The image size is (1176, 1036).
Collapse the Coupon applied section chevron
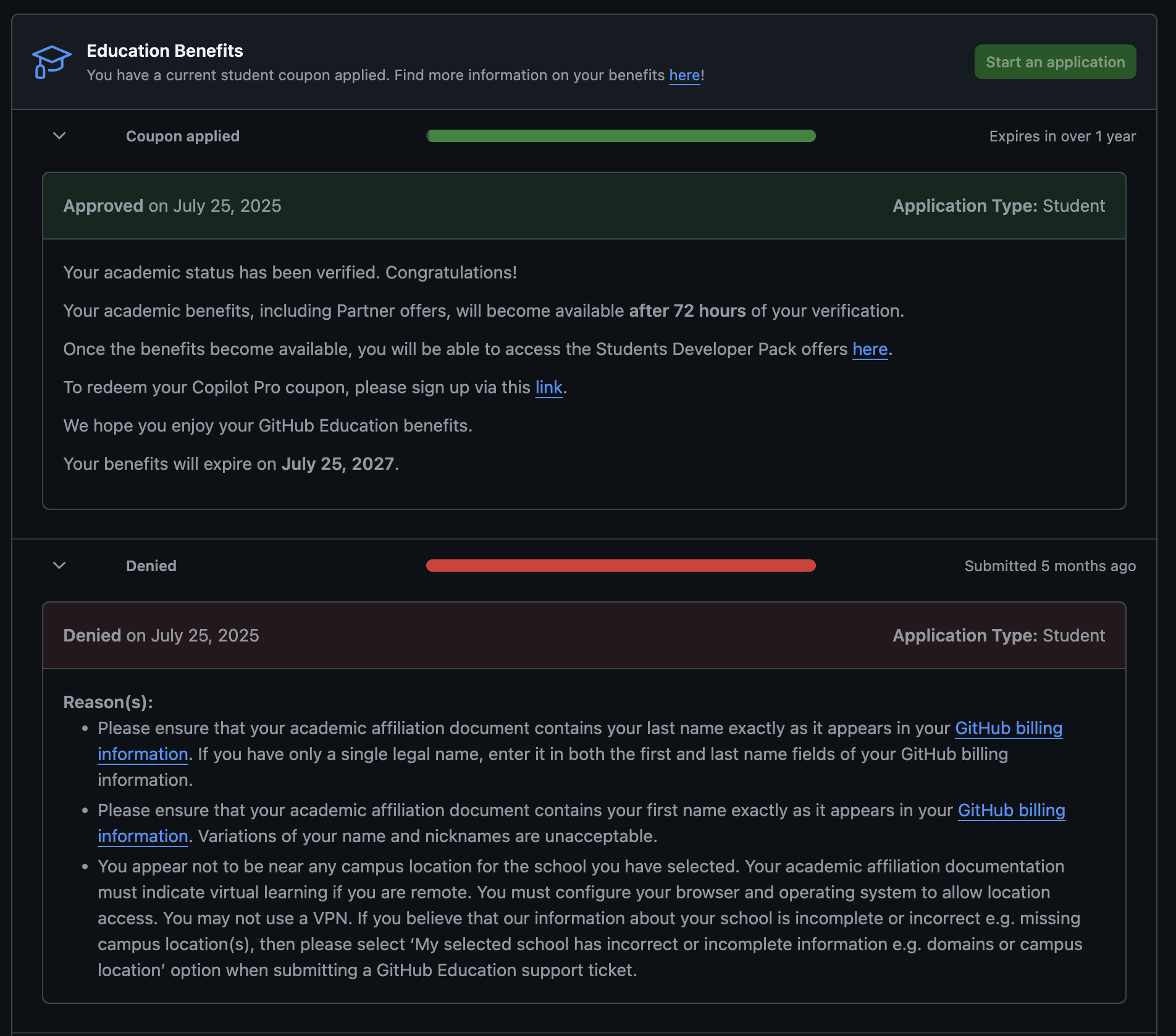click(59, 136)
